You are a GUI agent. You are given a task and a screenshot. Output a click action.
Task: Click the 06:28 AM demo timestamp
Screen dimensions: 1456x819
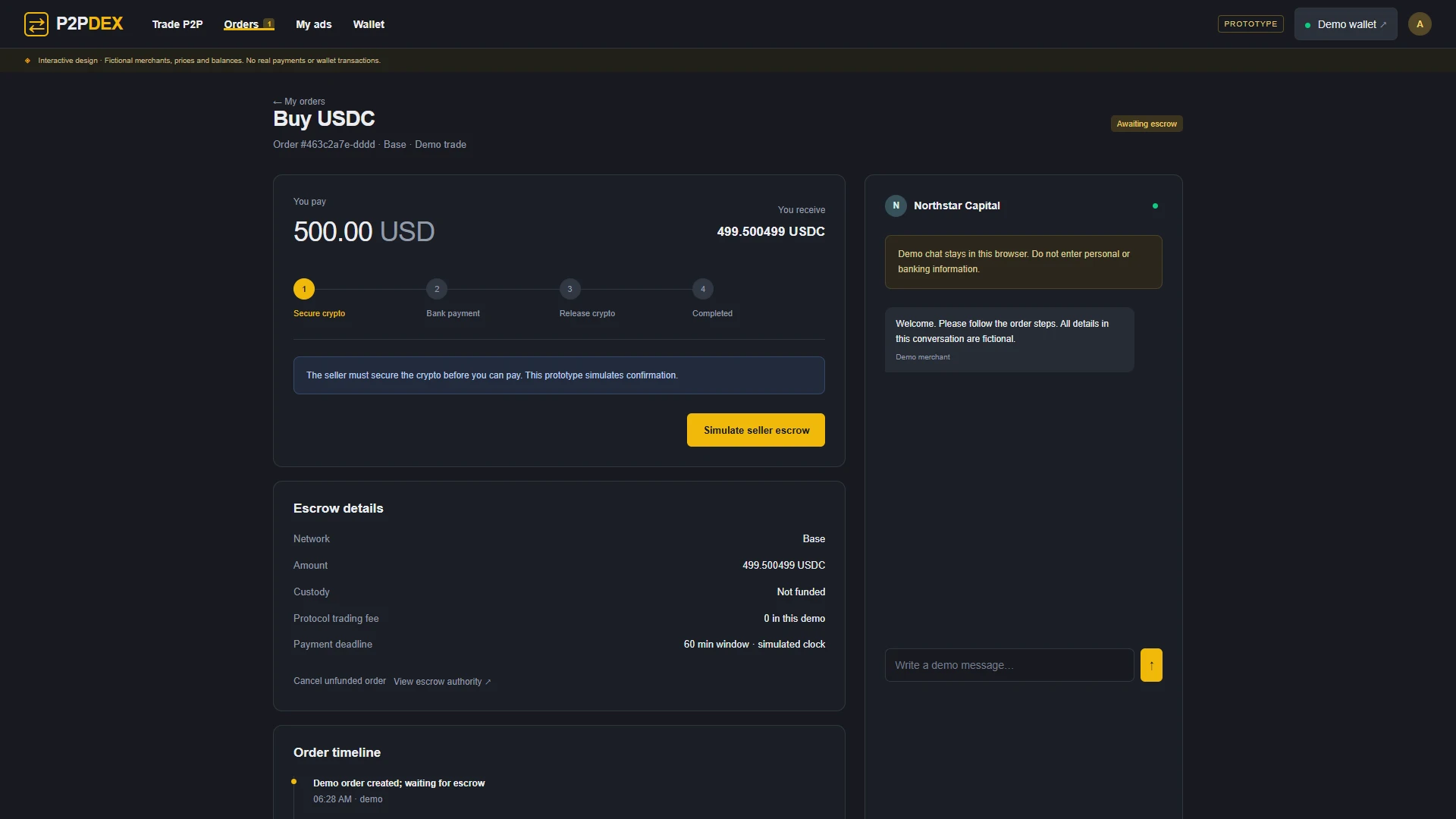[347, 799]
